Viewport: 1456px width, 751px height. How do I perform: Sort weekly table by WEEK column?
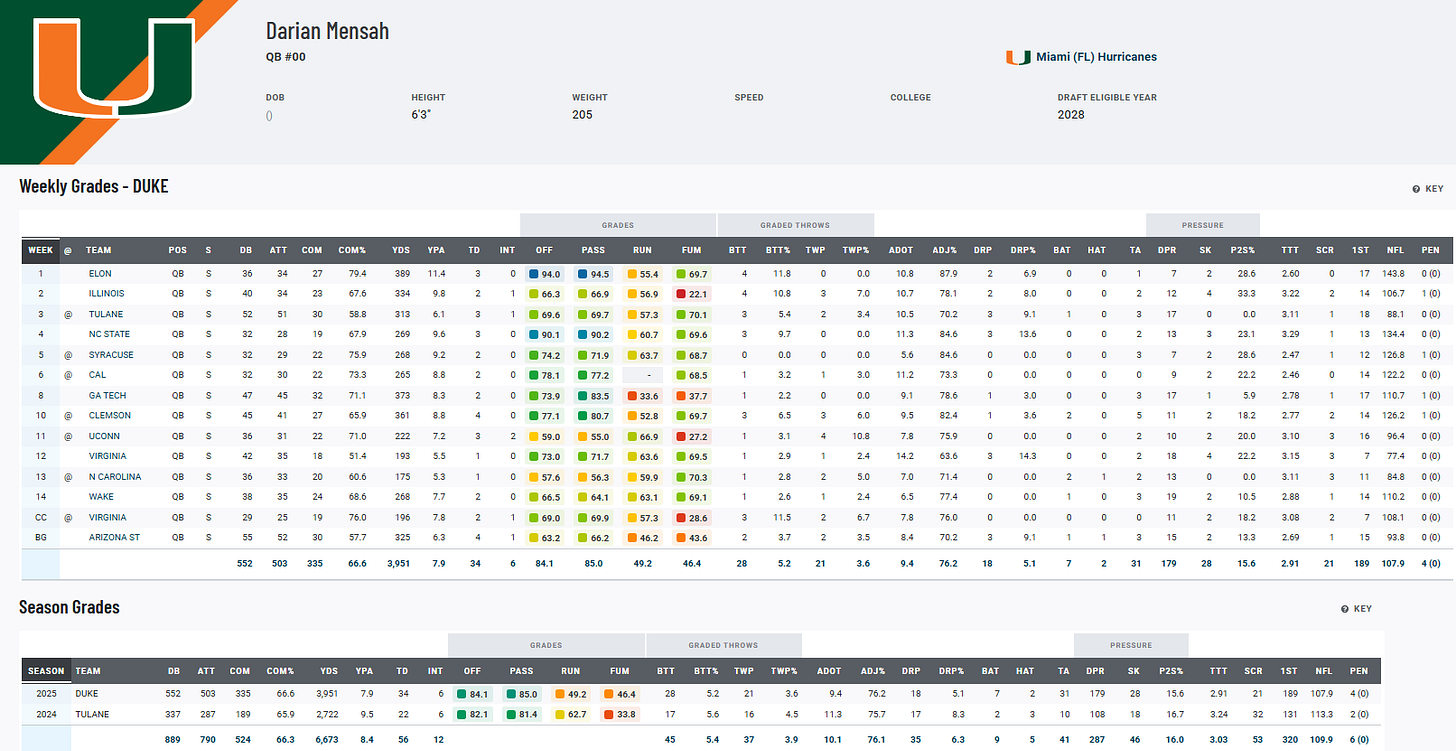point(41,251)
